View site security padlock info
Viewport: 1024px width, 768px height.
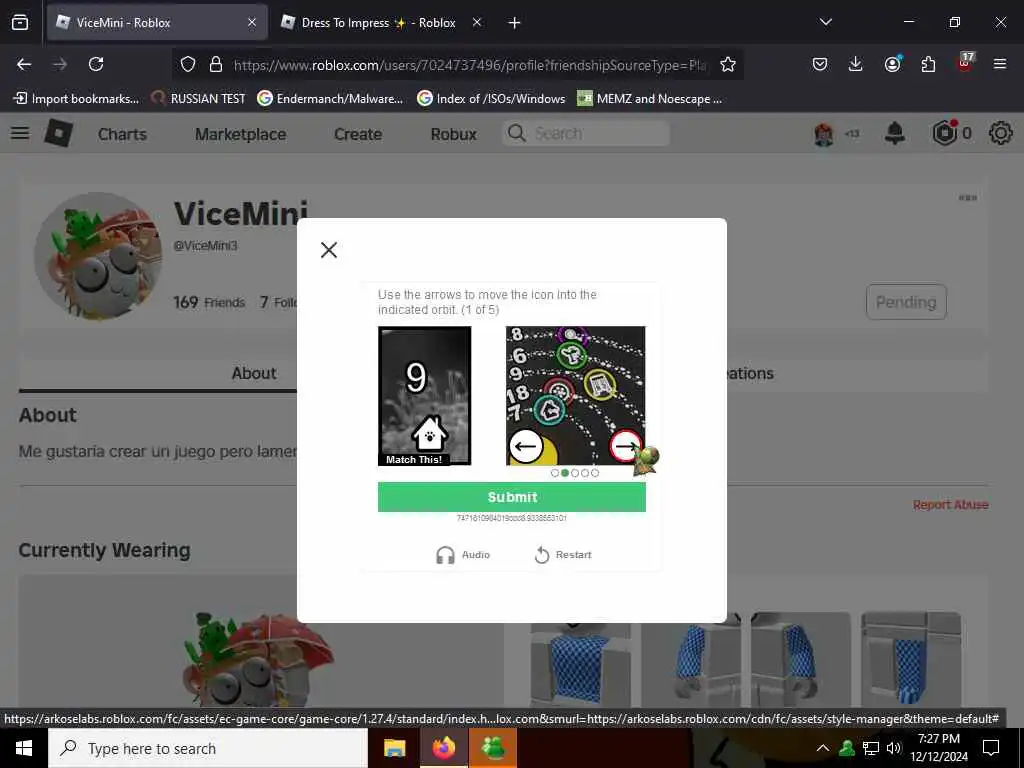216,64
